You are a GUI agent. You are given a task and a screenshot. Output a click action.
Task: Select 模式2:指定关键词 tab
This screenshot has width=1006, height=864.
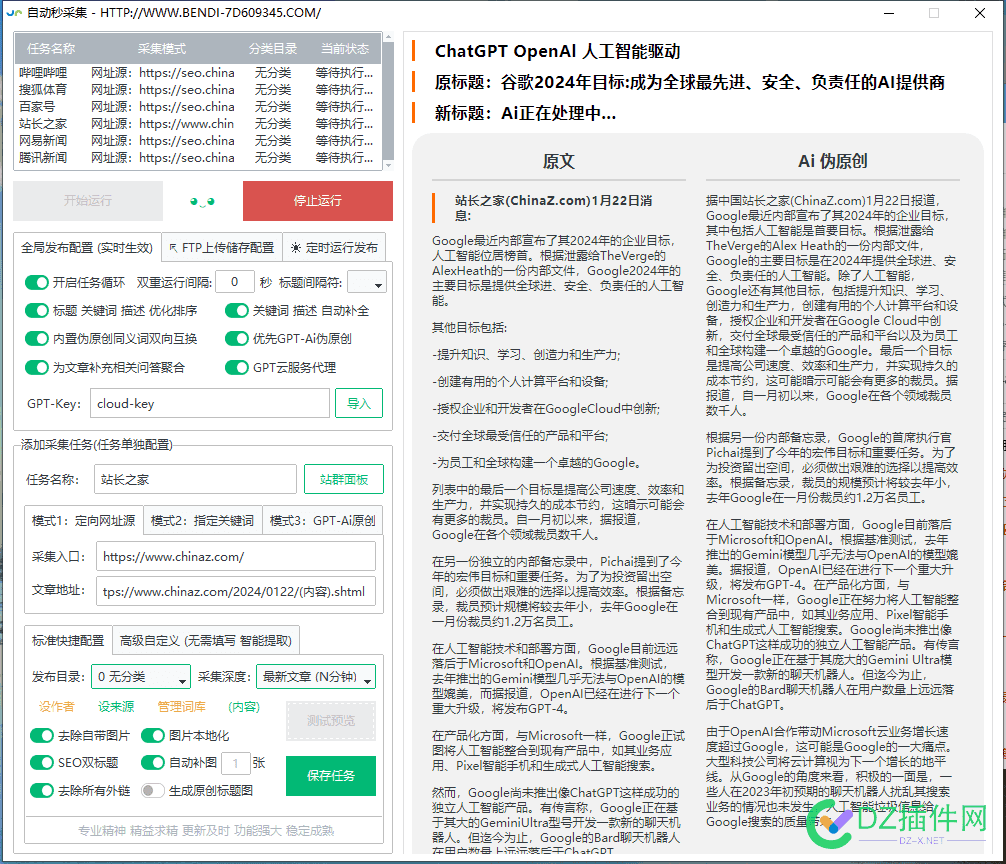pyautogui.click(x=202, y=520)
